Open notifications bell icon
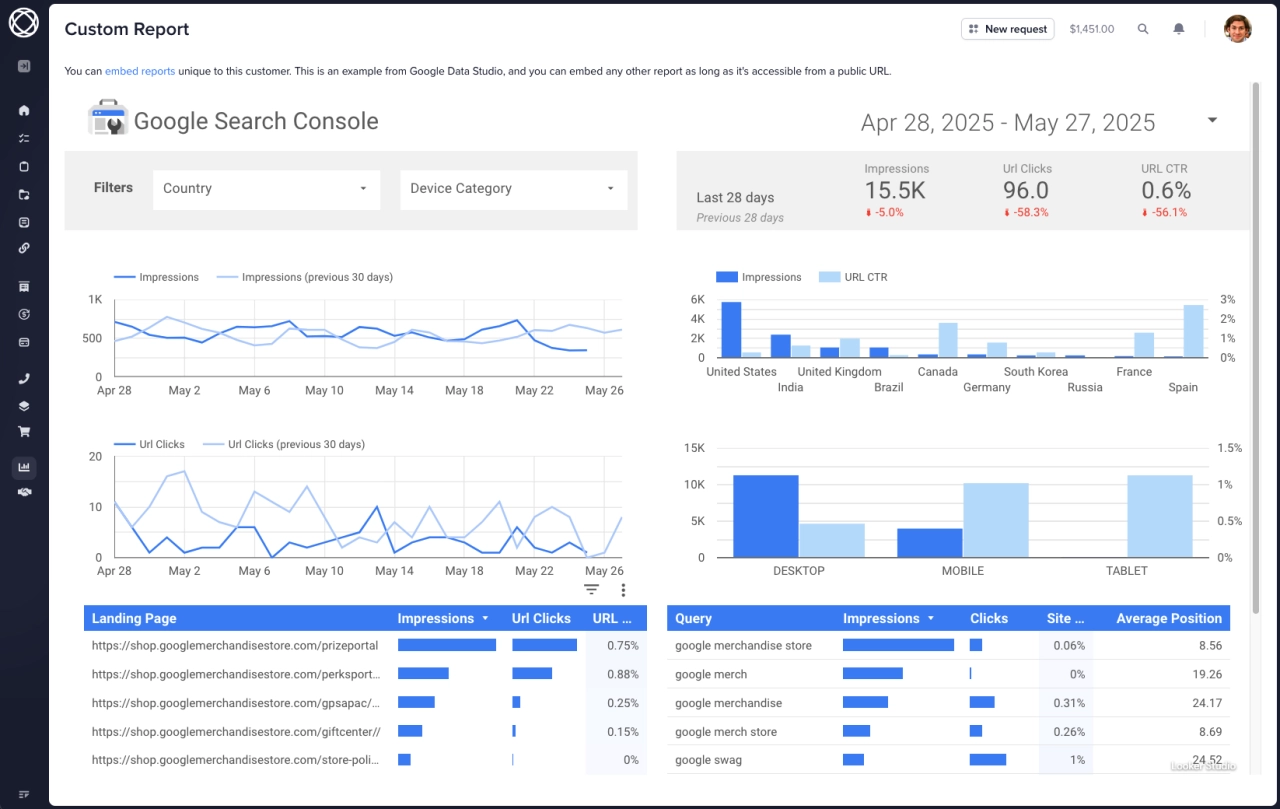Image resolution: width=1280 pixels, height=809 pixels. point(1179,29)
